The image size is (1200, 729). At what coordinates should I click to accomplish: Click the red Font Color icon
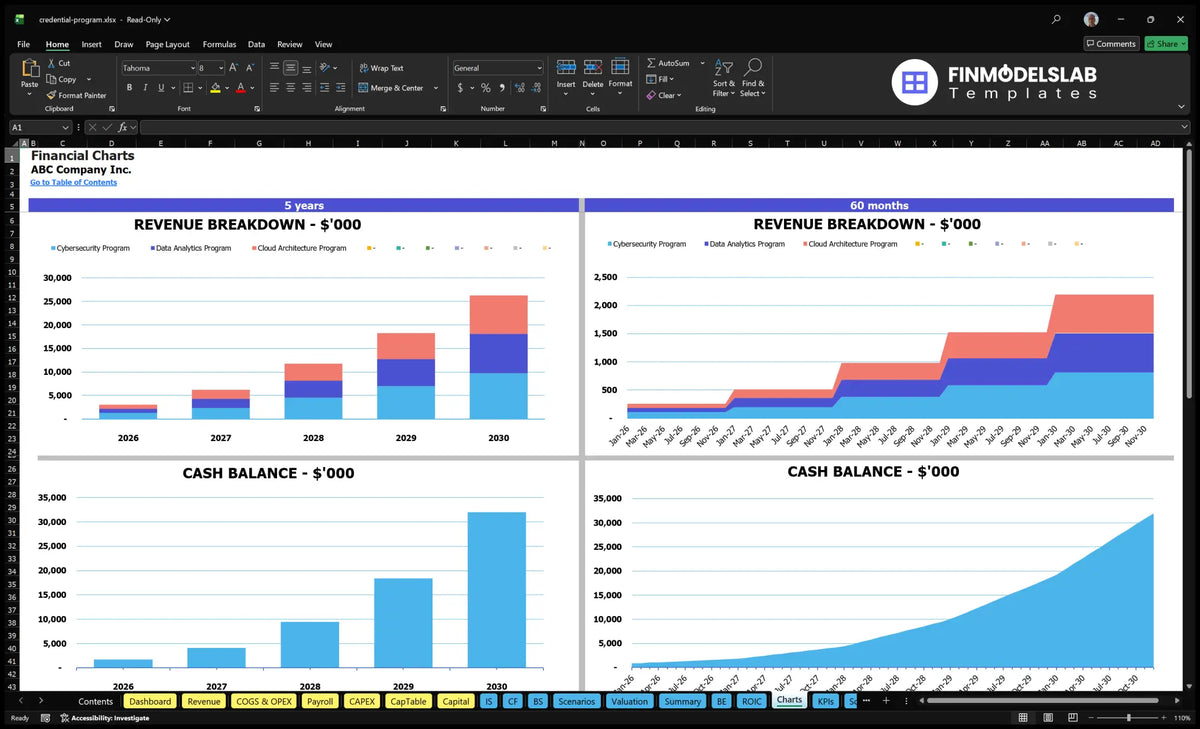(241, 88)
